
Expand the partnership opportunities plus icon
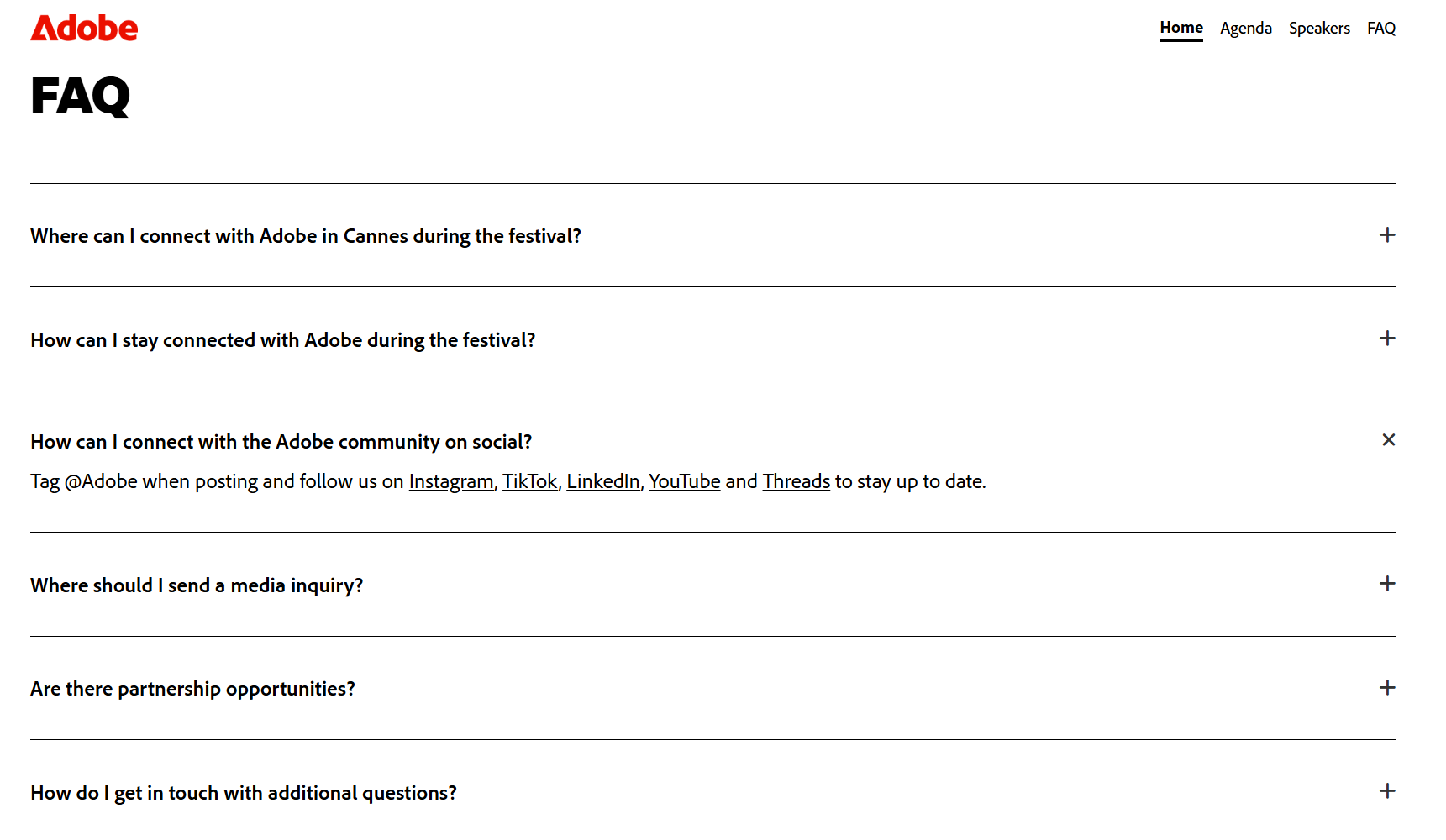coord(1387,688)
